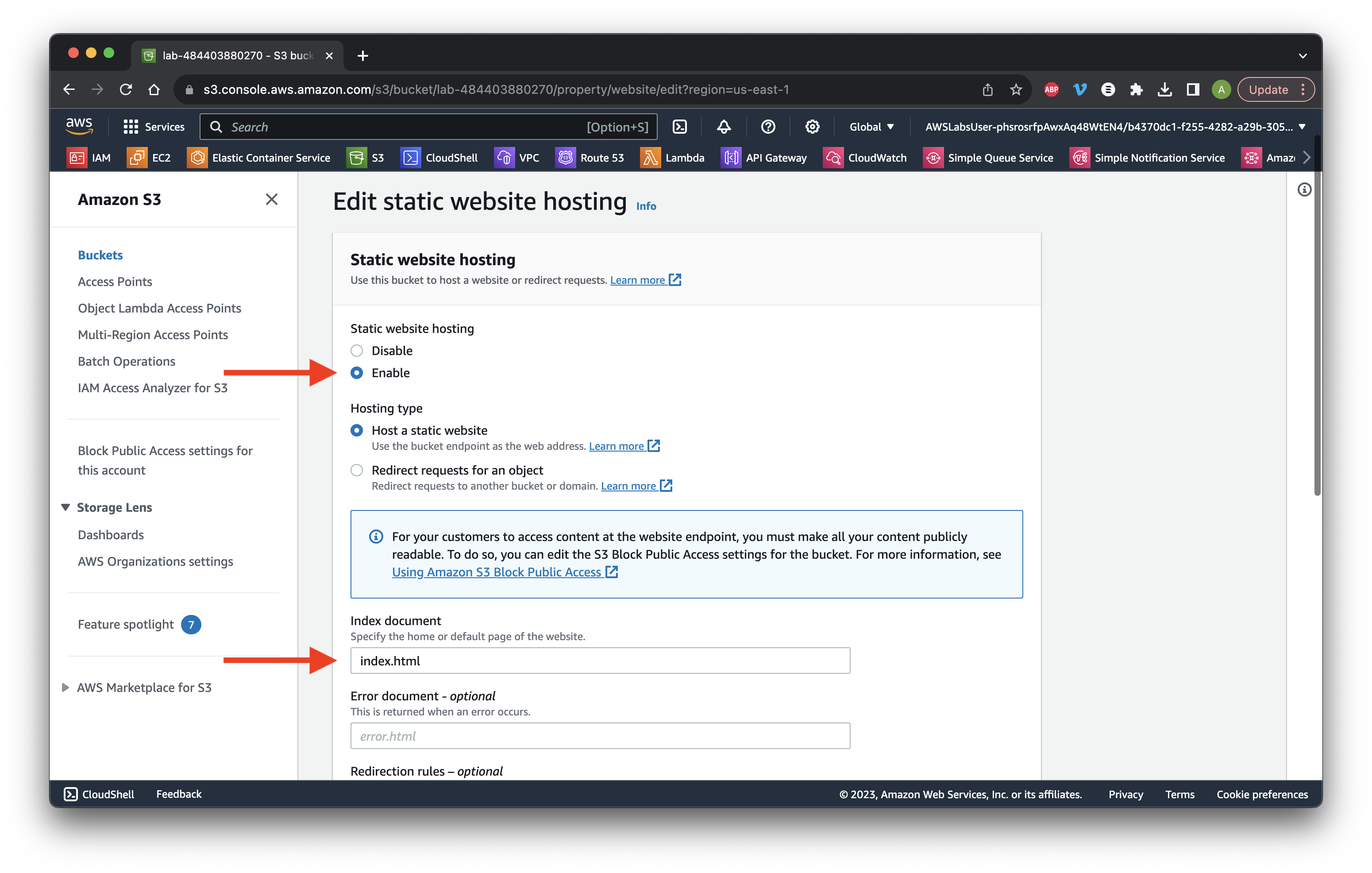Open Using Amazon S3 Block Public Access link
1372x873 pixels.
click(x=504, y=572)
